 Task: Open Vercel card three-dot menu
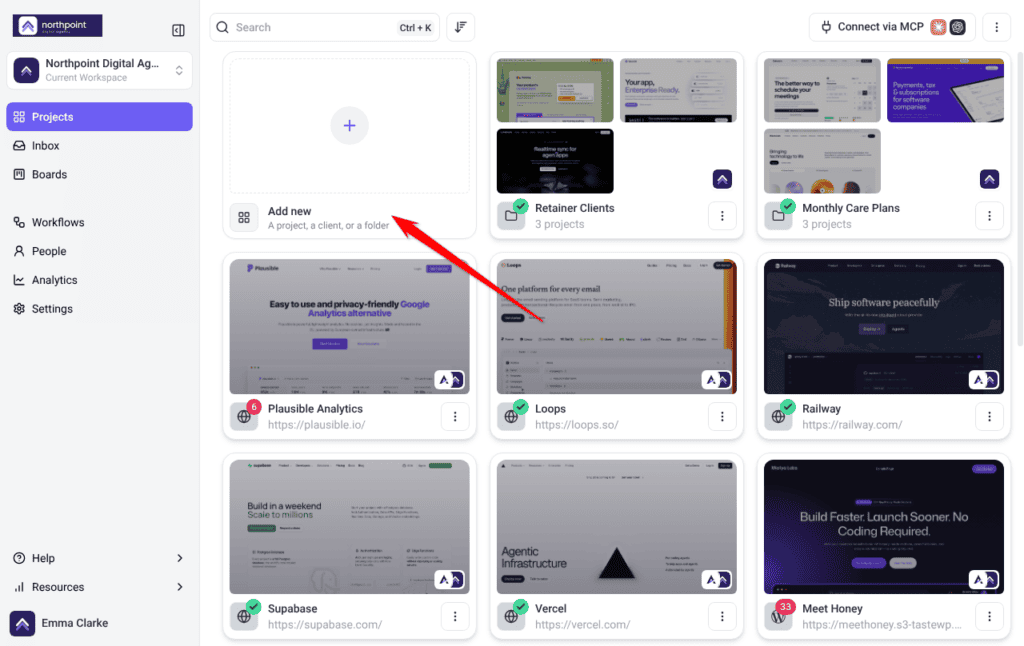click(x=722, y=617)
